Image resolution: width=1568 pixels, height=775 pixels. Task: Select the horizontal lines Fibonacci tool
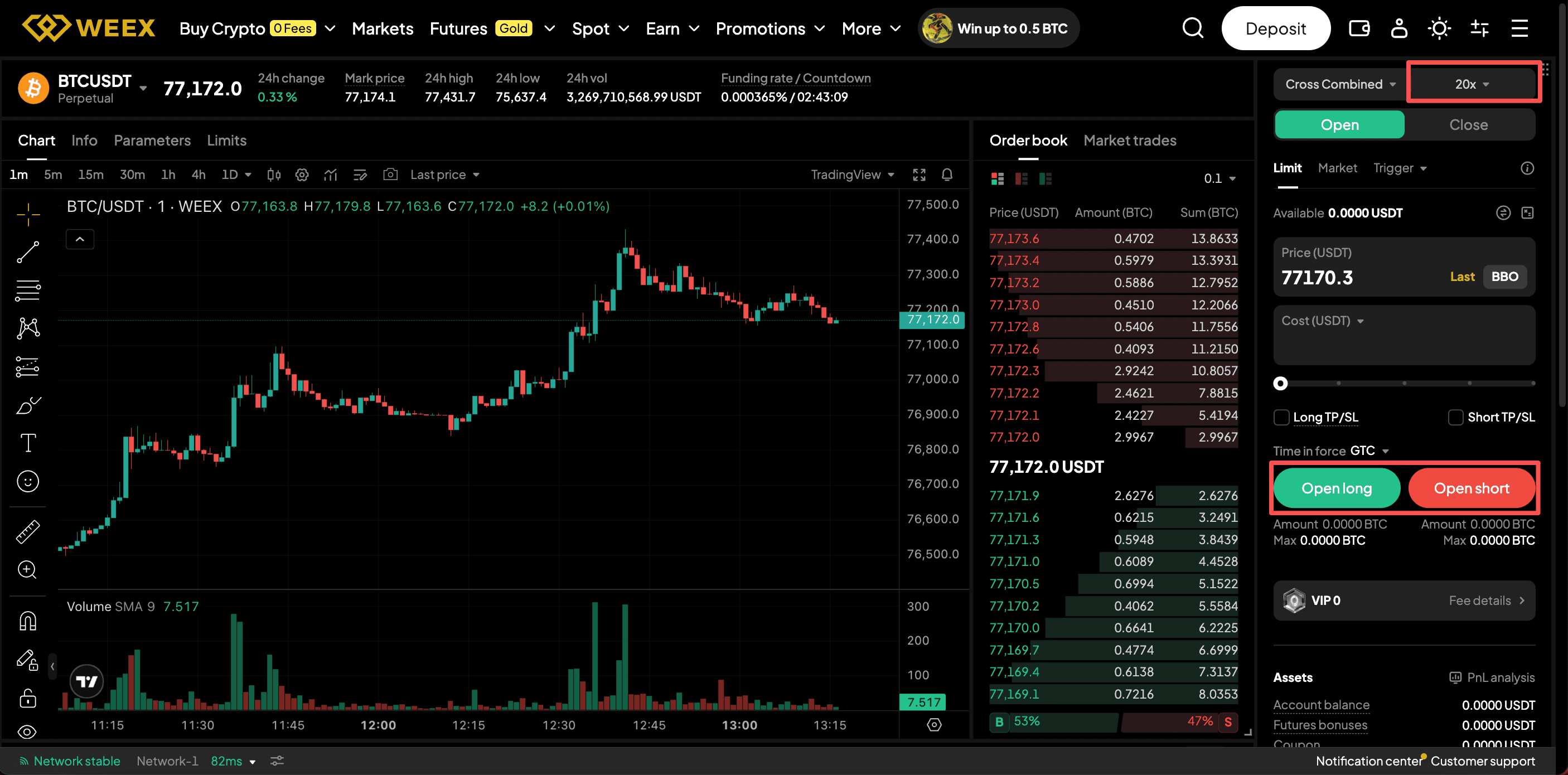(x=28, y=290)
